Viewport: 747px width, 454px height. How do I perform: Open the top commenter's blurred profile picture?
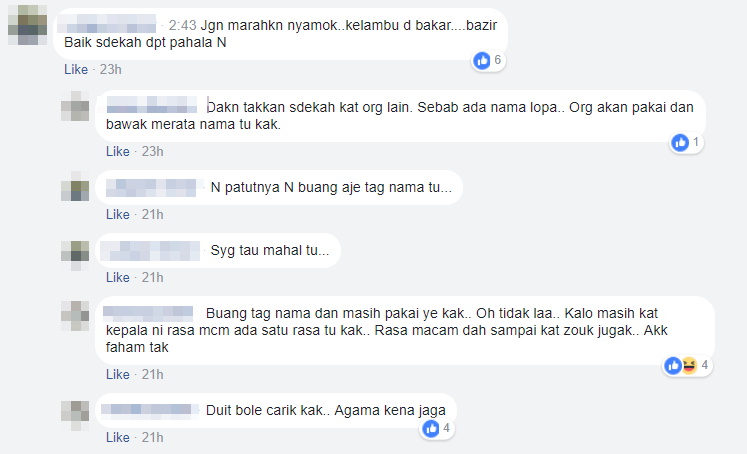28,25
